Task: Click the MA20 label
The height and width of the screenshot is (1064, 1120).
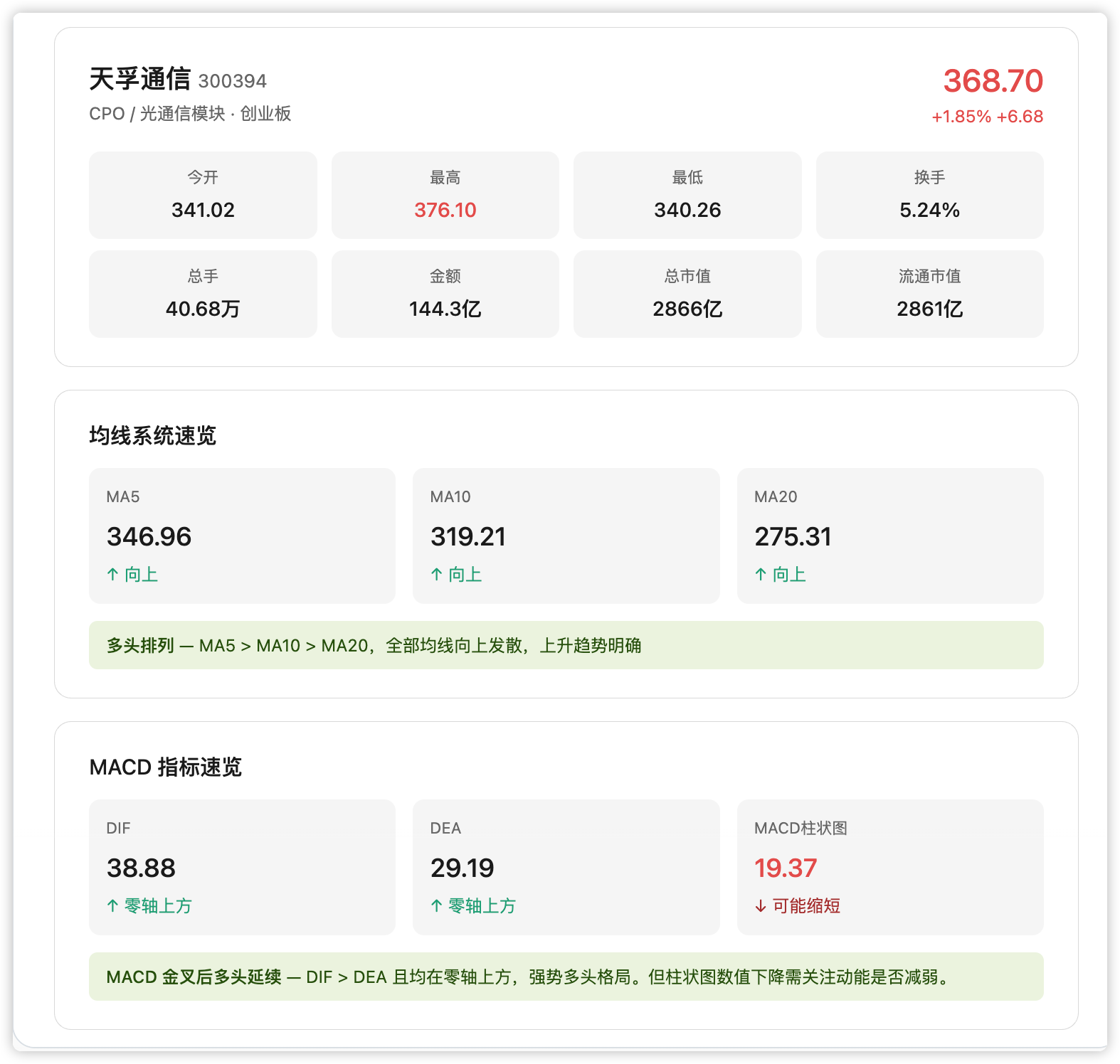Action: [776, 497]
